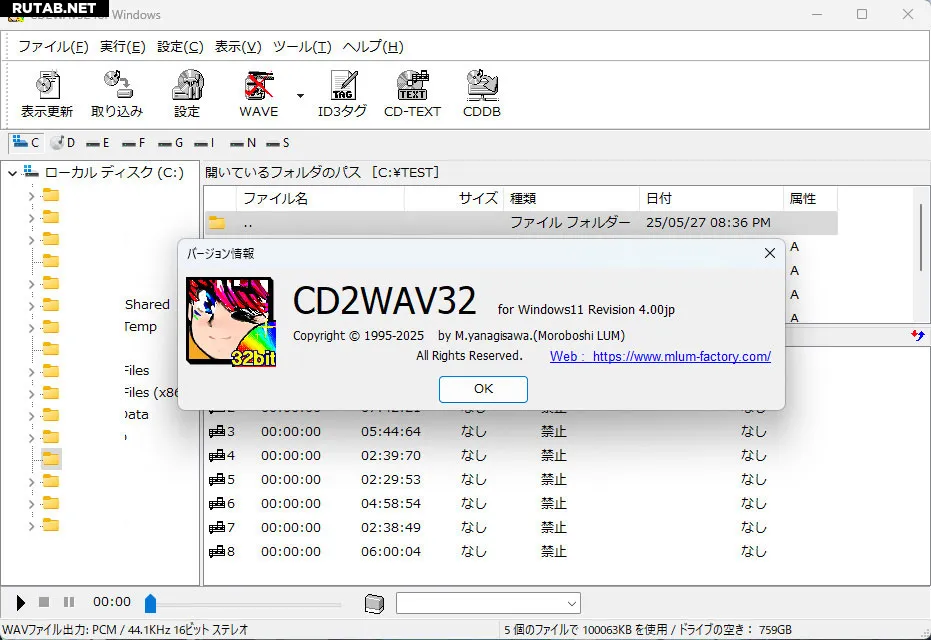931x640 pixels.
Task: Click the ID3タグ toolbar icon
Action: coord(343,94)
